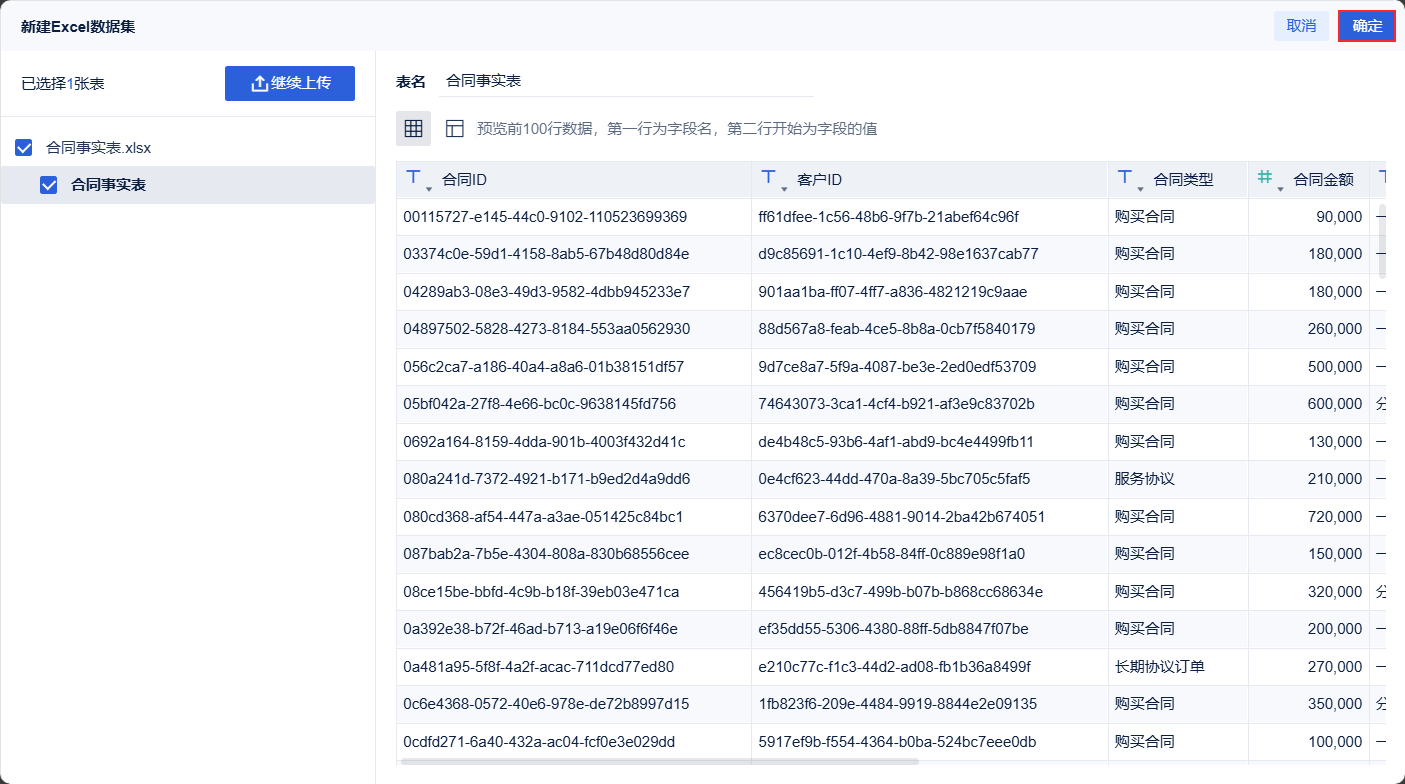Click customer ID 1fb823f6-209e-4484-9919-8844e2e09135
Viewport: 1405px width, 784px height.
tap(898, 704)
